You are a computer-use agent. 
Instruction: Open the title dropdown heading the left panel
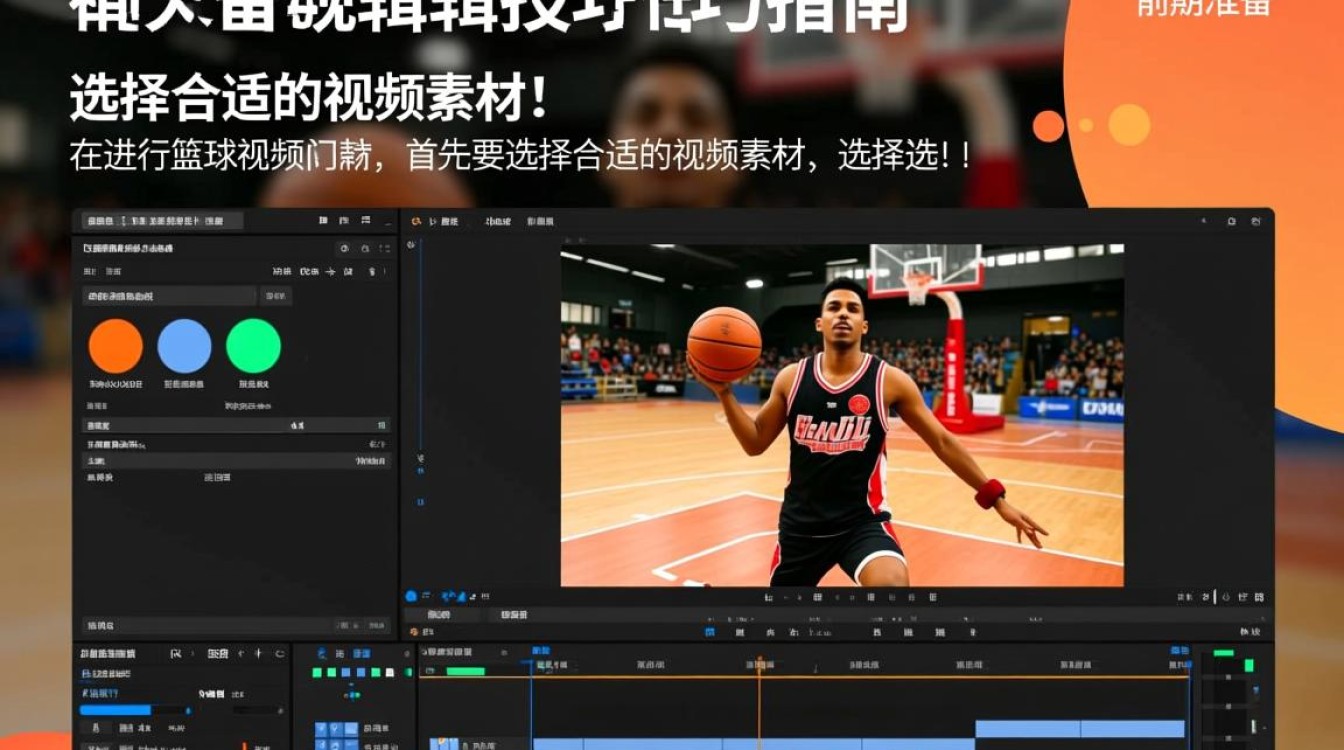[x=162, y=221]
